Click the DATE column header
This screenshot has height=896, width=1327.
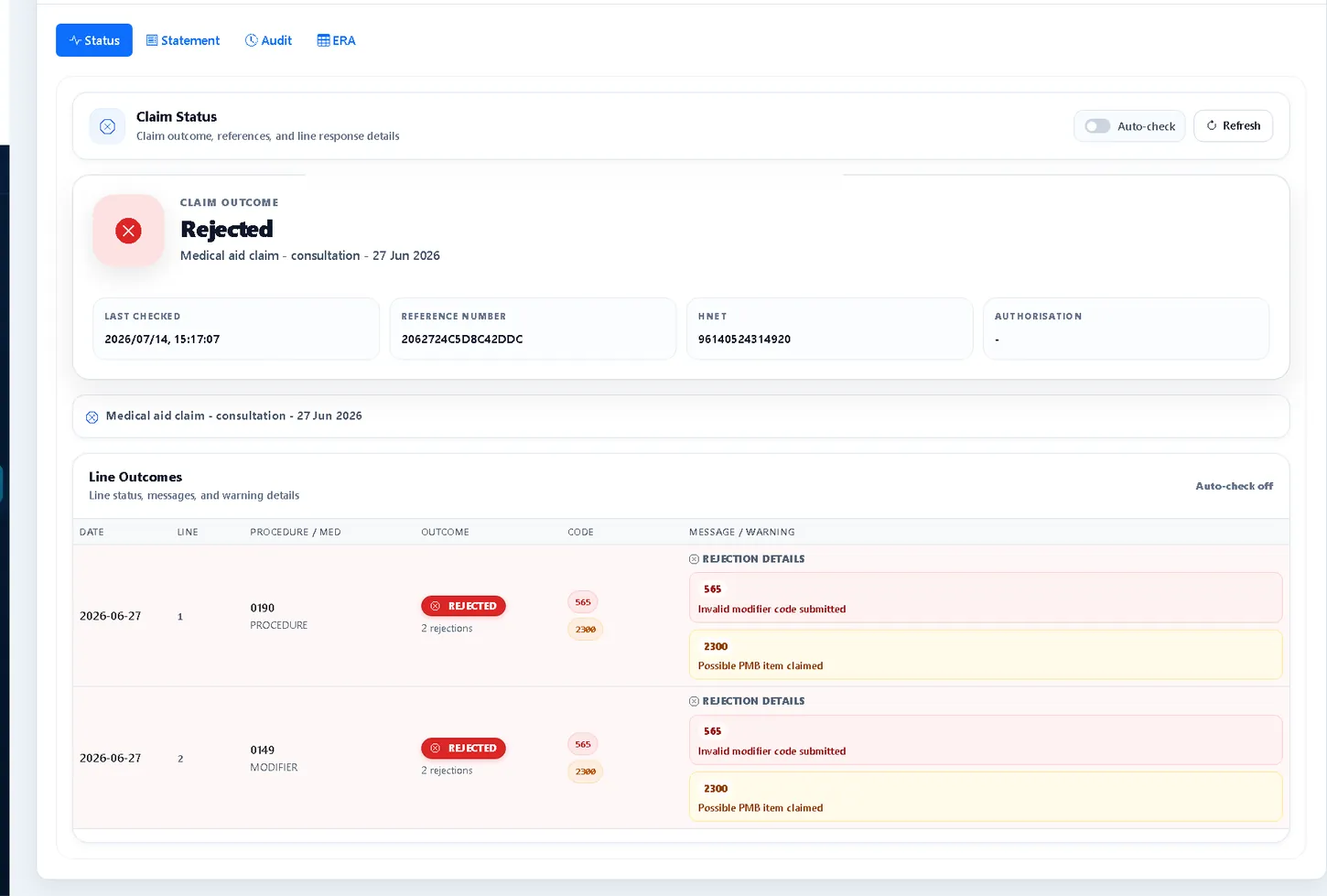[x=92, y=532]
